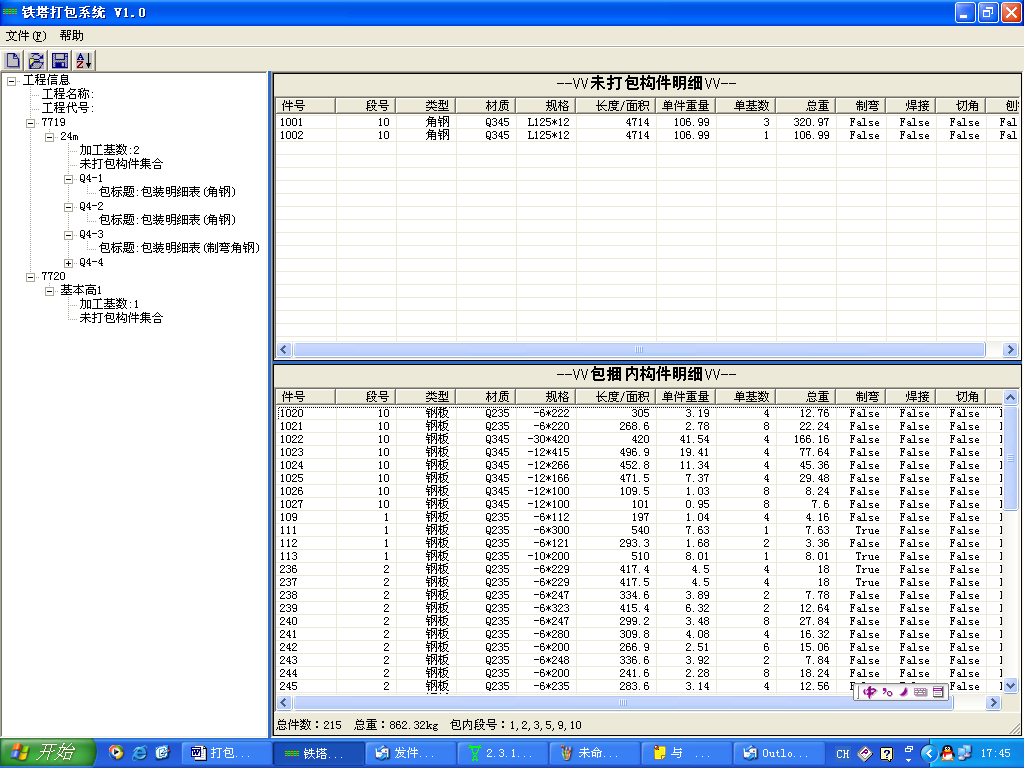Switch to the 未命... taskbar window

pos(594,754)
